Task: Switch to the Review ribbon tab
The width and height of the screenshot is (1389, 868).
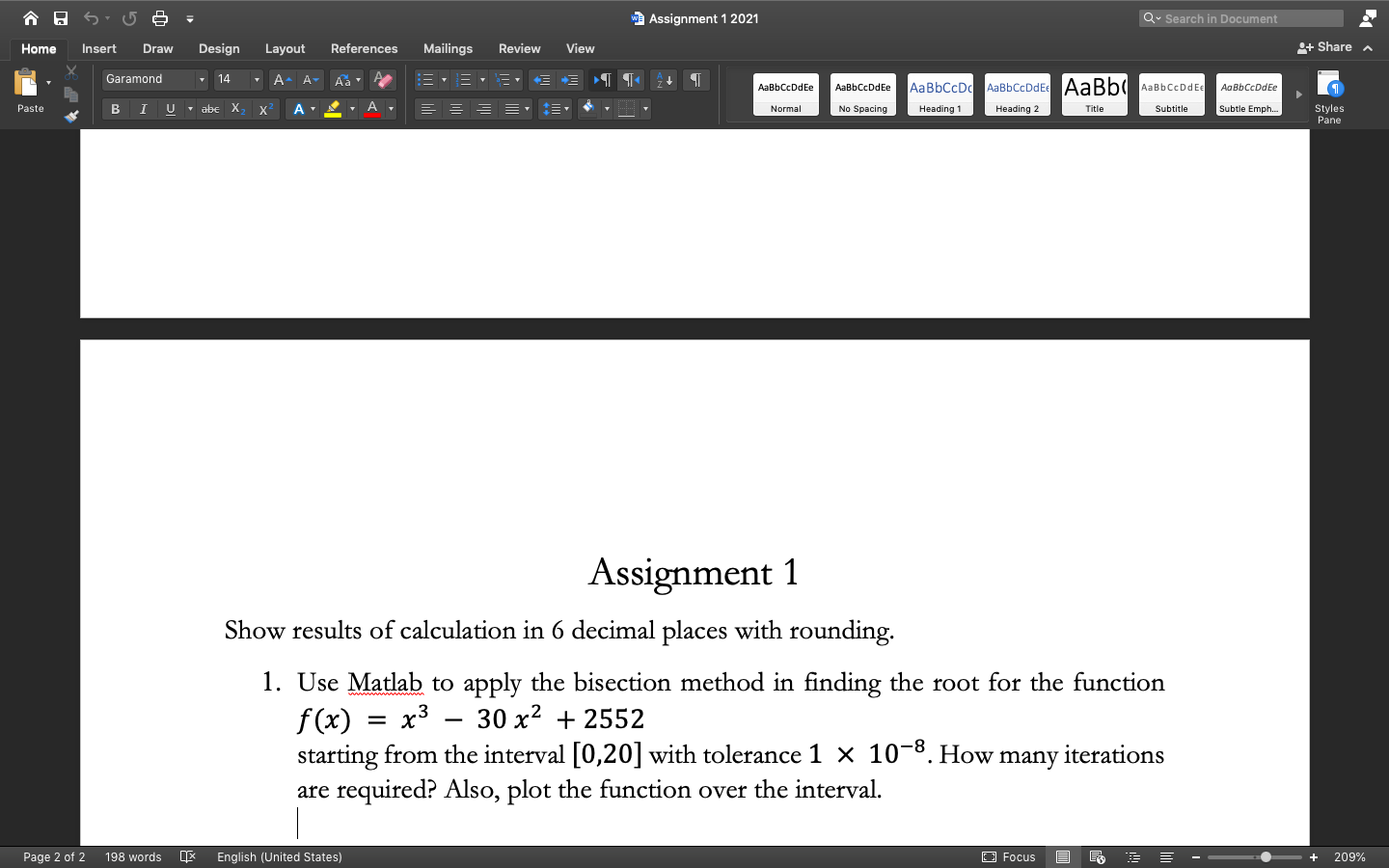Action: [519, 48]
